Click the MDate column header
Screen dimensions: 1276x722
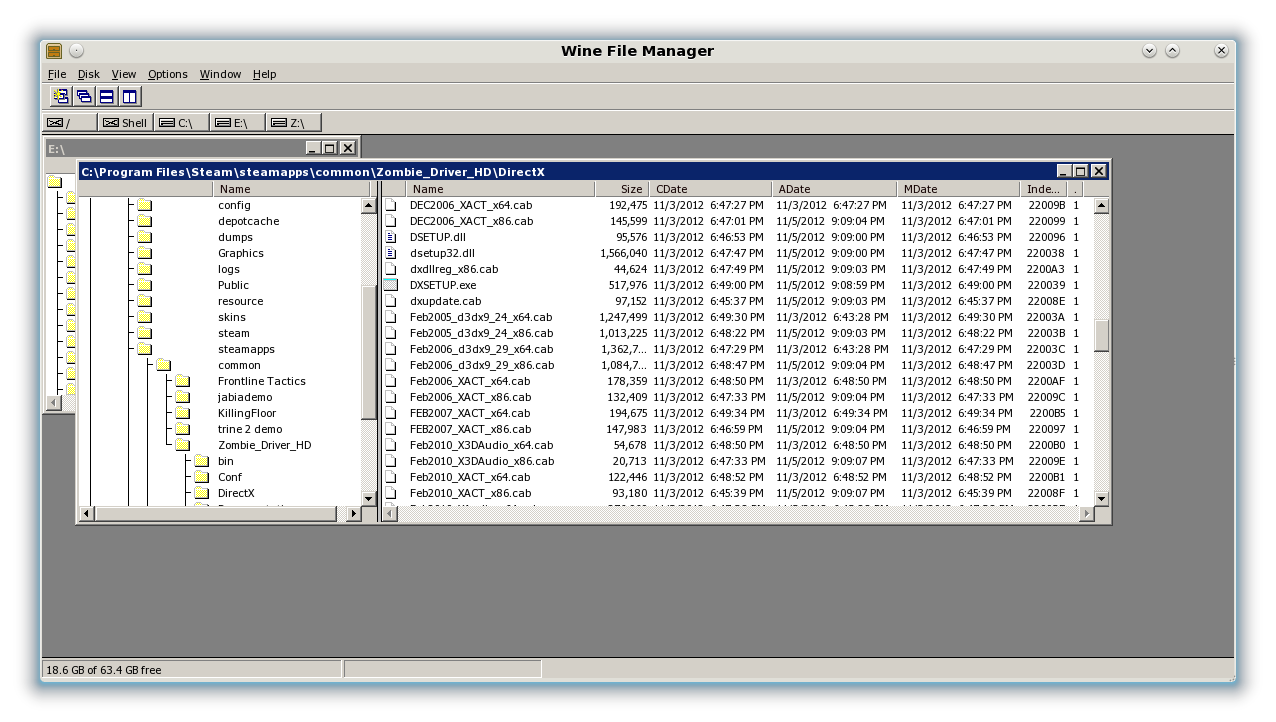click(958, 189)
